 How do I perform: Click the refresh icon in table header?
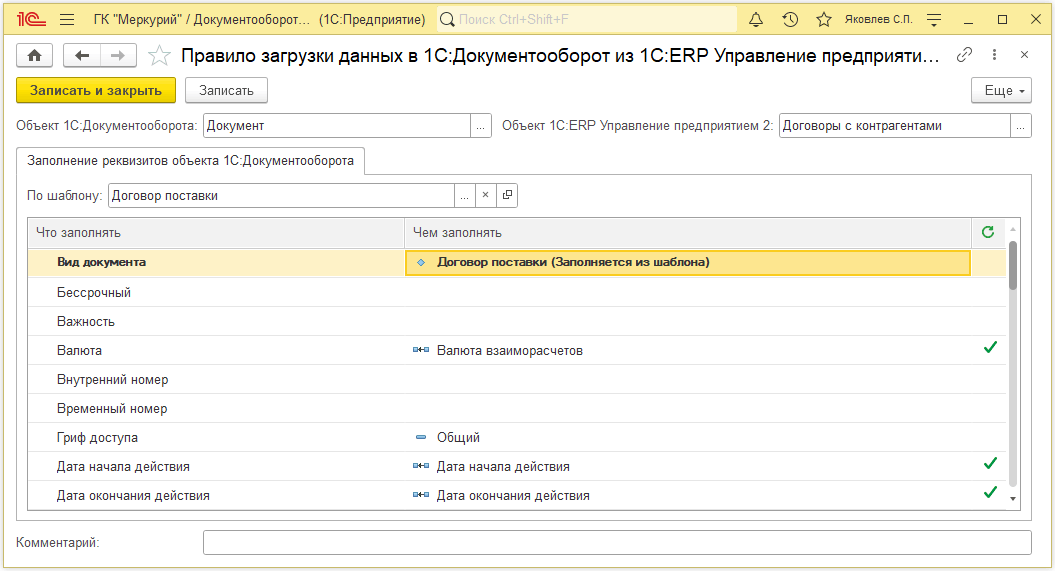tap(988, 232)
